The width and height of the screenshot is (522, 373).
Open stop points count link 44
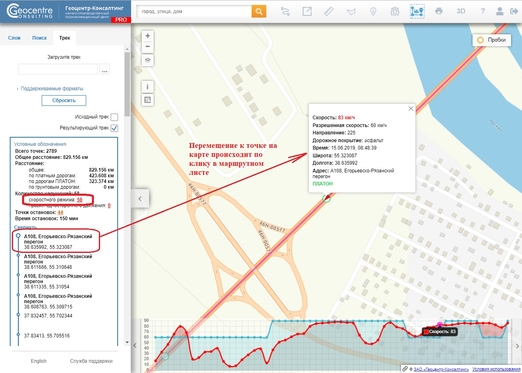tap(60, 212)
